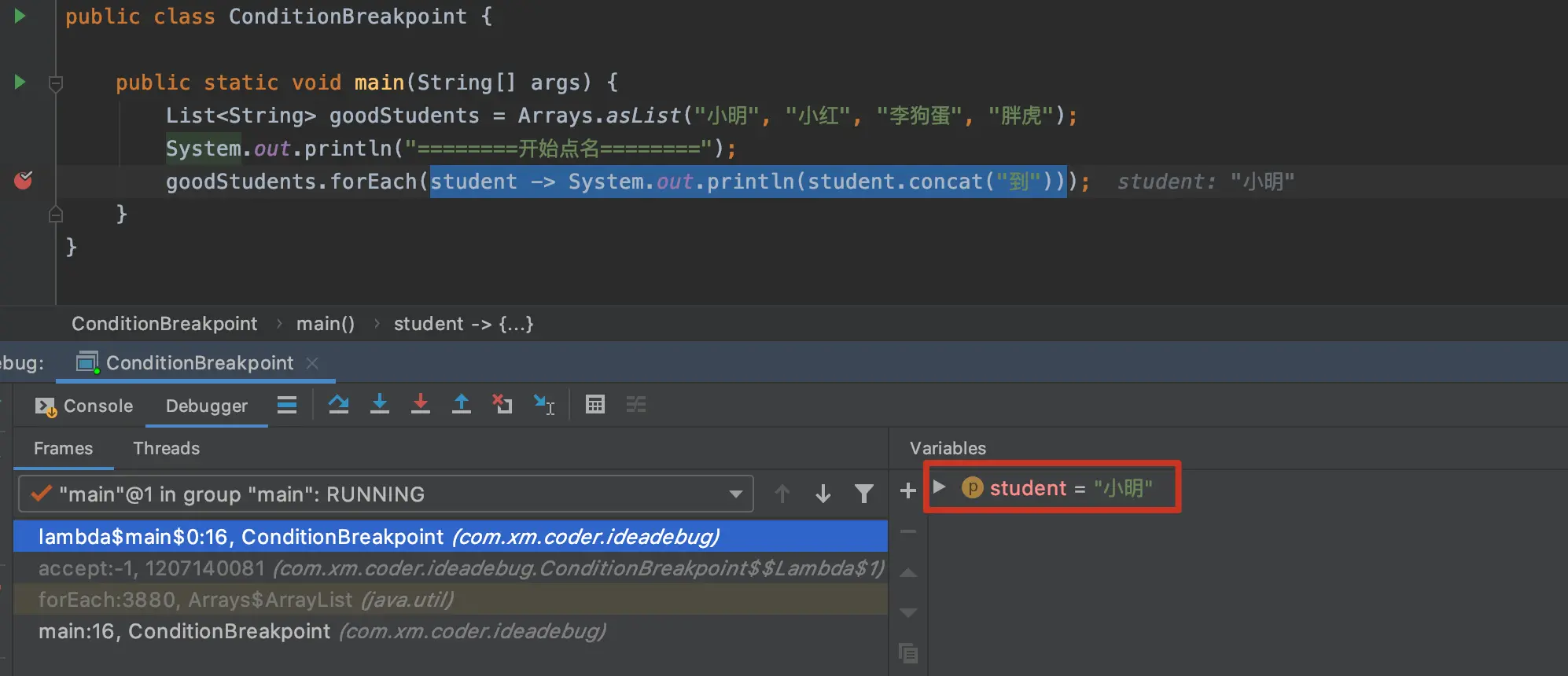Viewport: 1568px width, 676px height.
Task: Click the student -> {...} breadcrumb
Action: click(x=464, y=324)
